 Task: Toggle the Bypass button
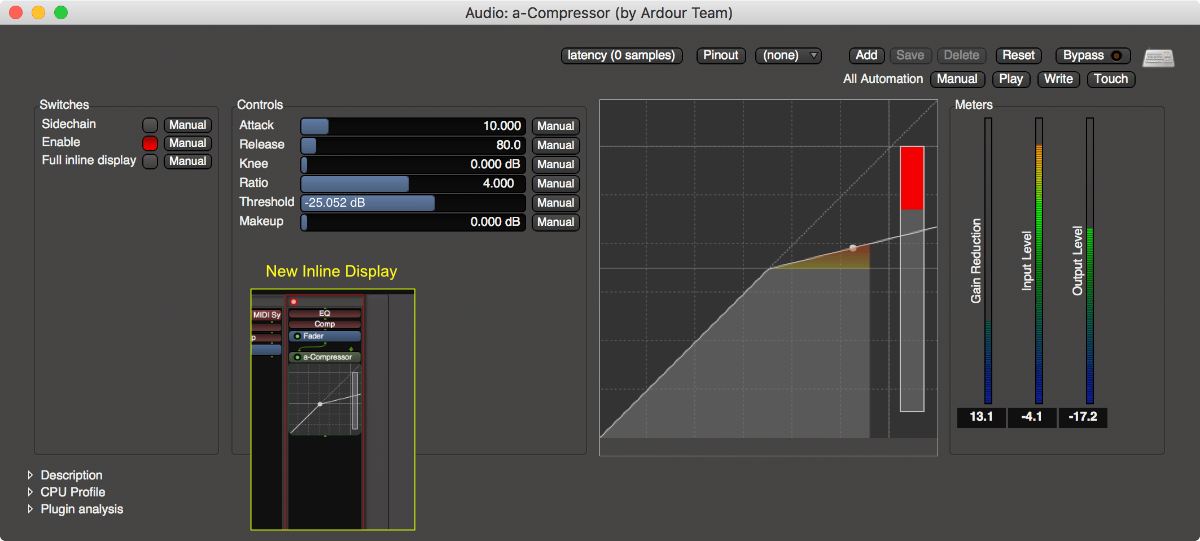click(x=1095, y=56)
